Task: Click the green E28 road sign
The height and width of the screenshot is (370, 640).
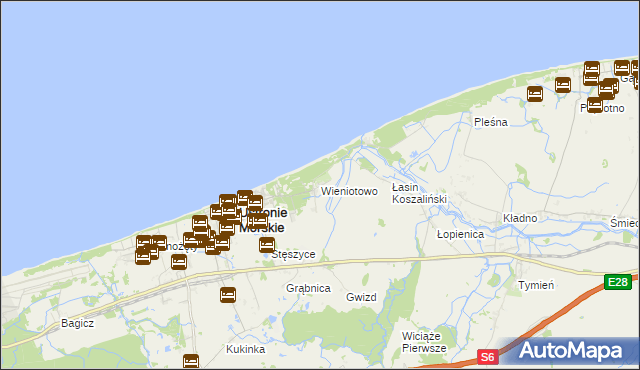Action: pos(618,282)
